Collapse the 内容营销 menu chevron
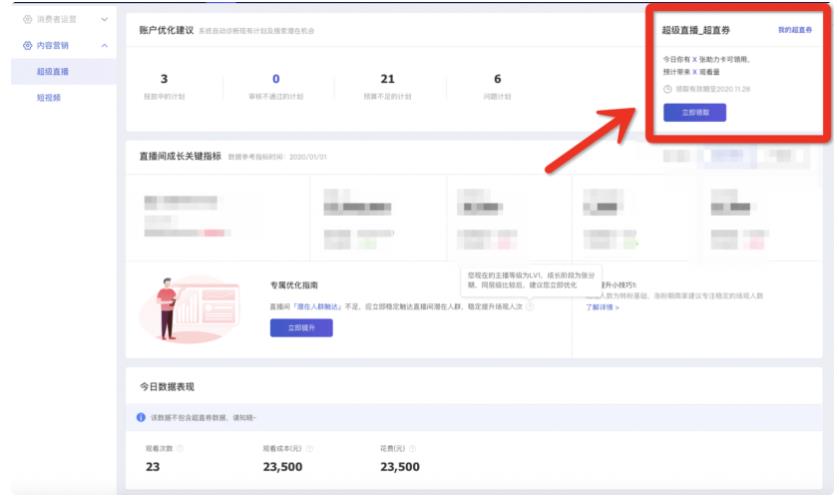The height and width of the screenshot is (498, 839). point(104,45)
